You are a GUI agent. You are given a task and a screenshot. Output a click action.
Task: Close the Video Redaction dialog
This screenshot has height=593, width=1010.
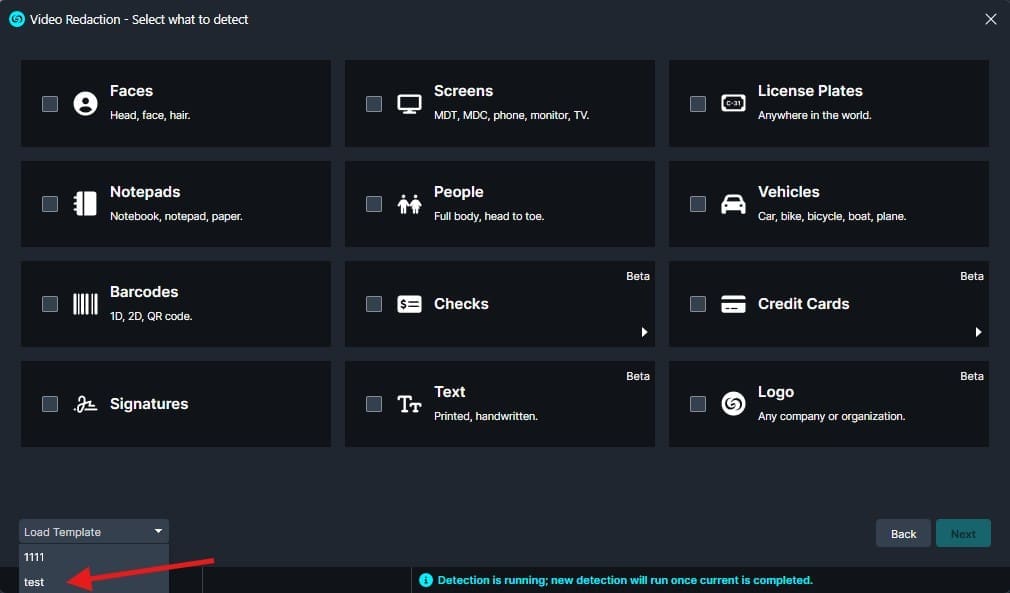pyautogui.click(x=990, y=19)
